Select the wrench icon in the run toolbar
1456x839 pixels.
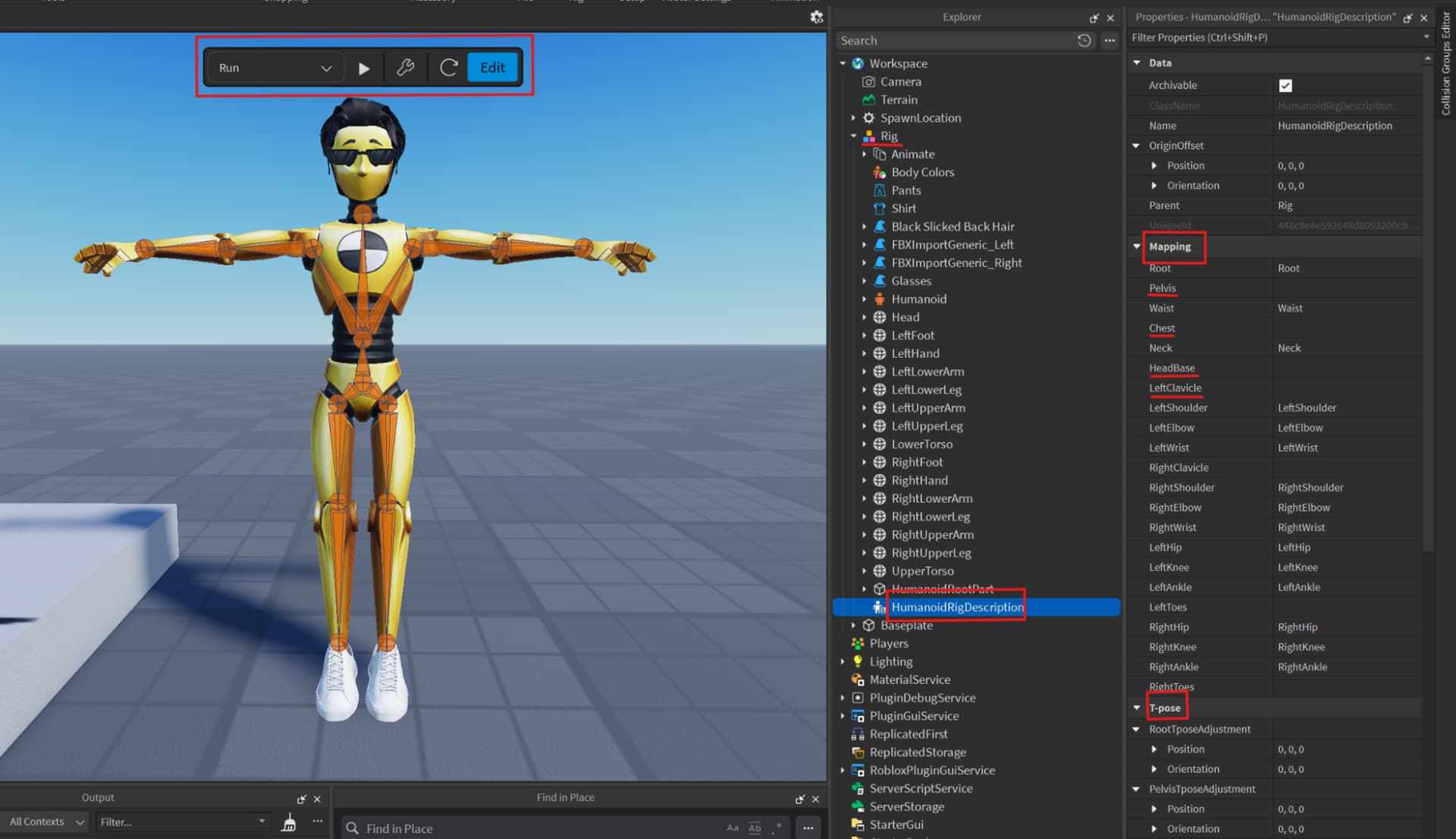[406, 67]
